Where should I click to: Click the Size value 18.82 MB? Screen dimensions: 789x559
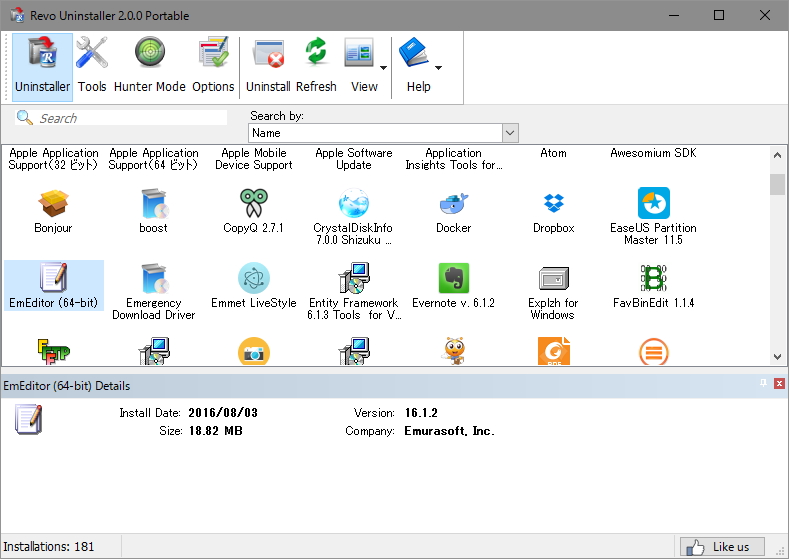215,431
